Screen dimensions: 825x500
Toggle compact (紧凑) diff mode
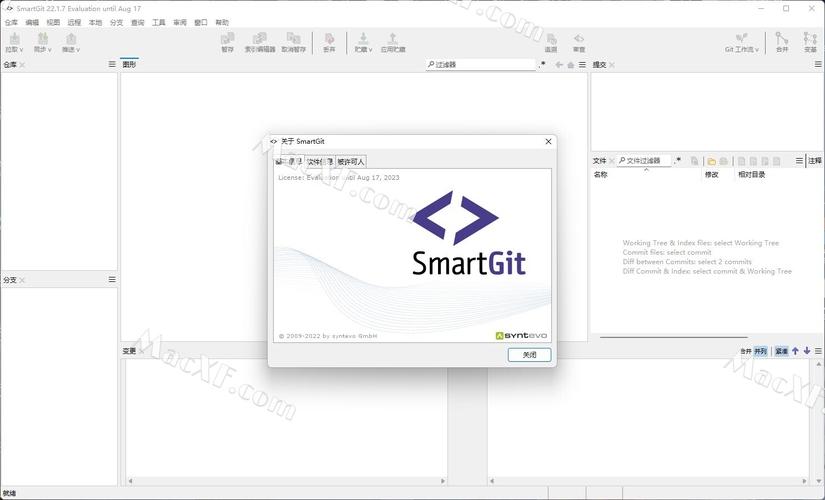click(x=781, y=351)
